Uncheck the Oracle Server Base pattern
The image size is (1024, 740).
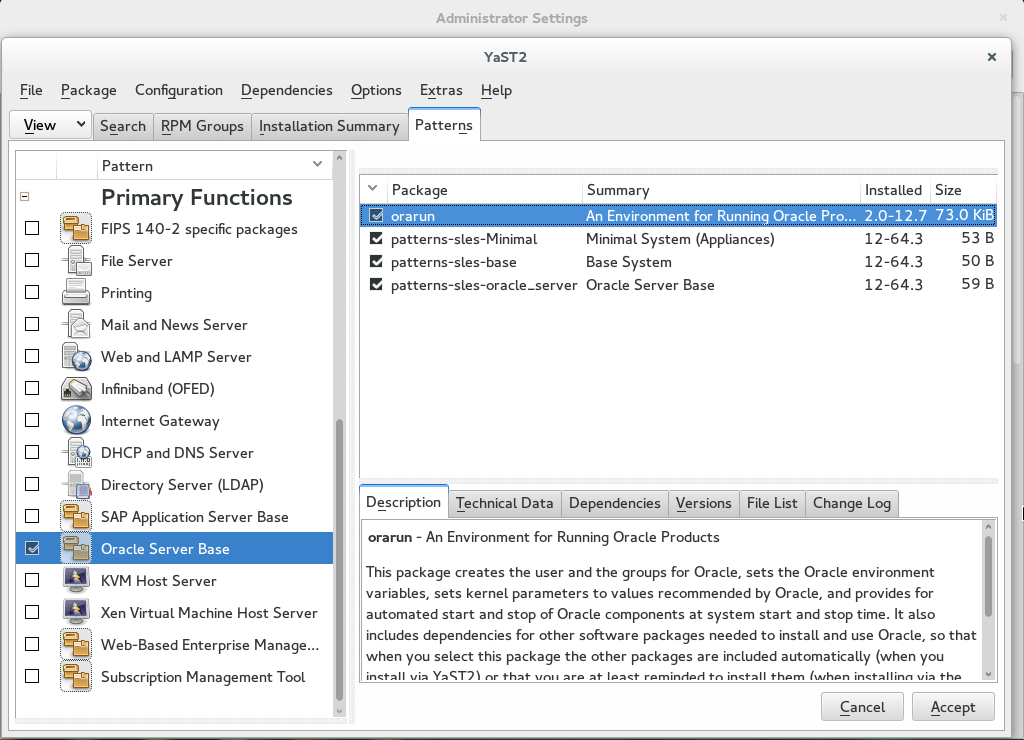[x=31, y=548]
